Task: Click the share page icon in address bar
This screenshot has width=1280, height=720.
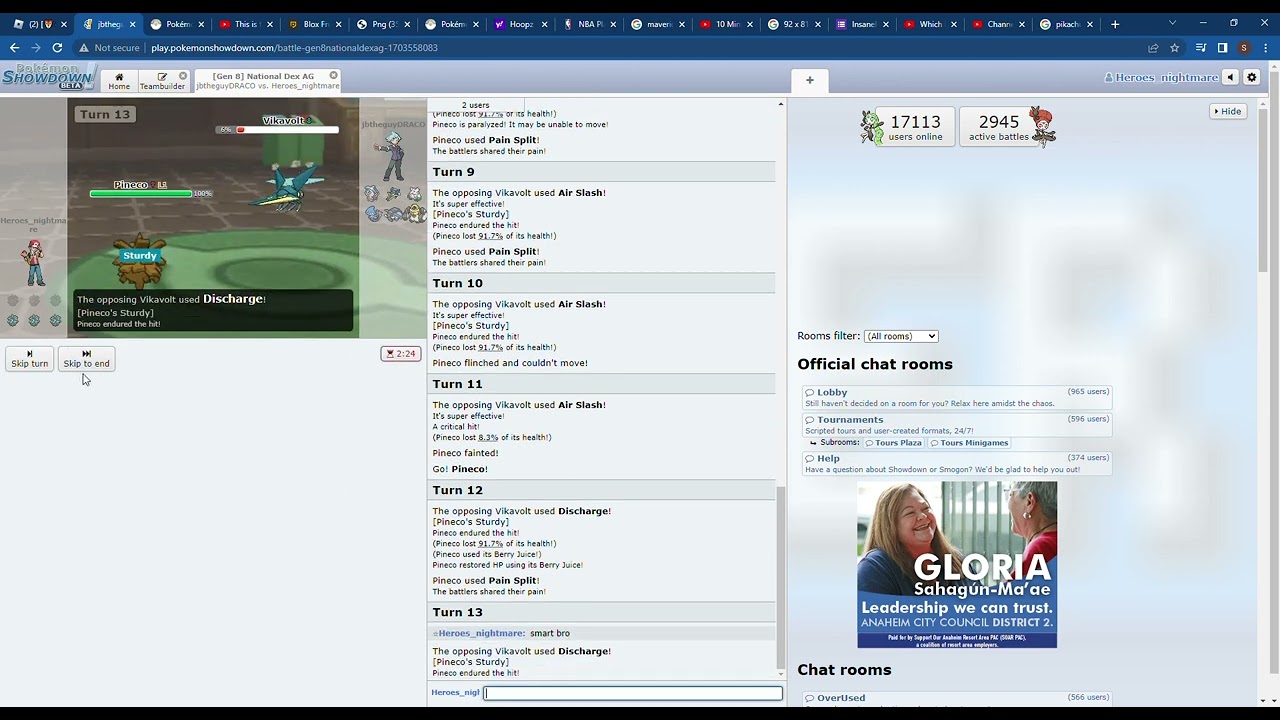Action: pos(1153,48)
